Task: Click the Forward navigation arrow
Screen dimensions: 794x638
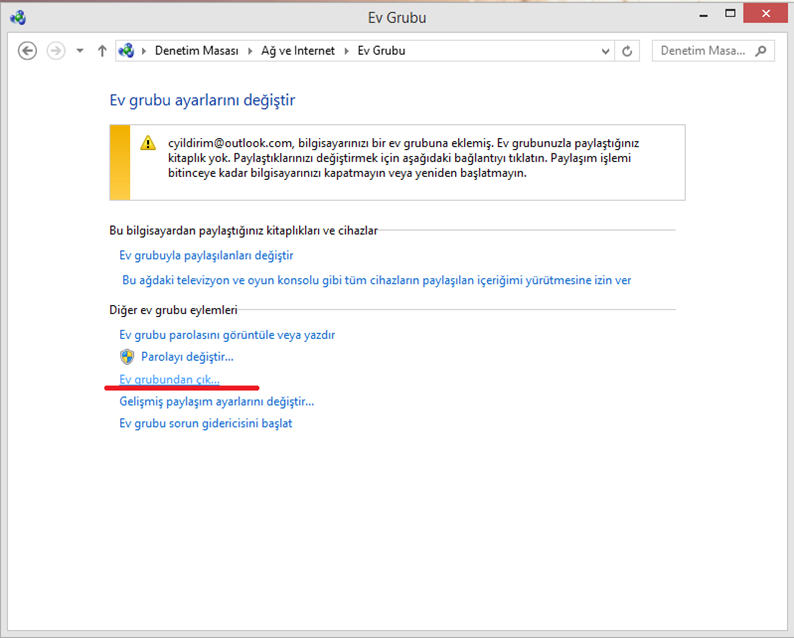Action: point(56,51)
